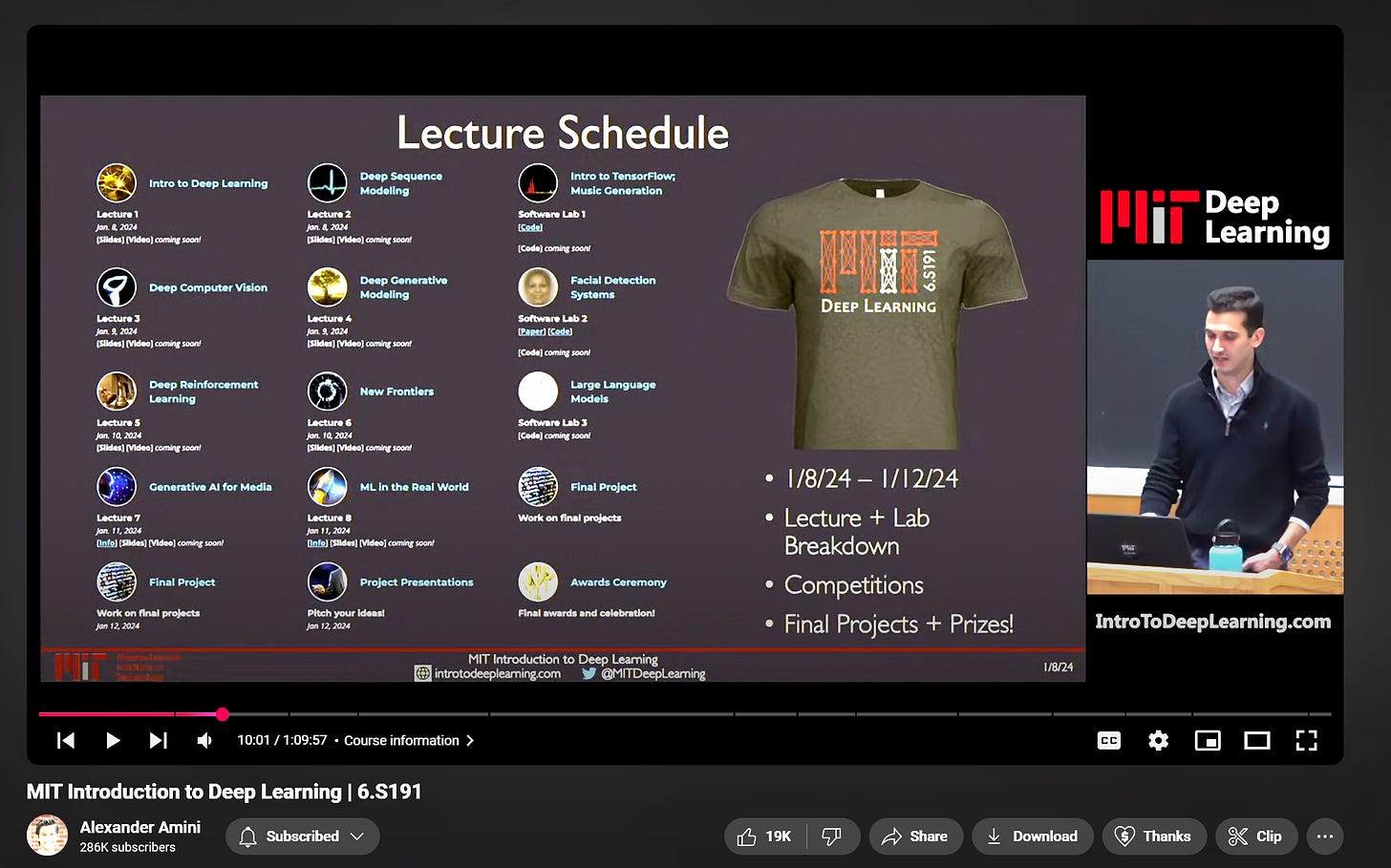The image size is (1391, 868).
Task: Open the player settings gear
Action: tap(1158, 740)
